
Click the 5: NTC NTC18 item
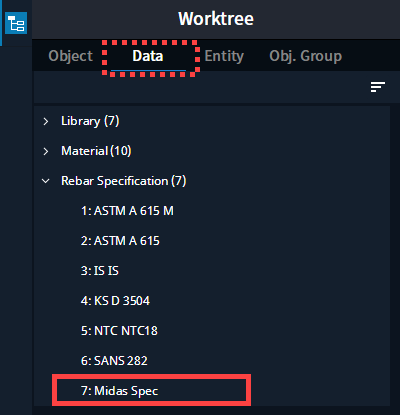coord(119,331)
